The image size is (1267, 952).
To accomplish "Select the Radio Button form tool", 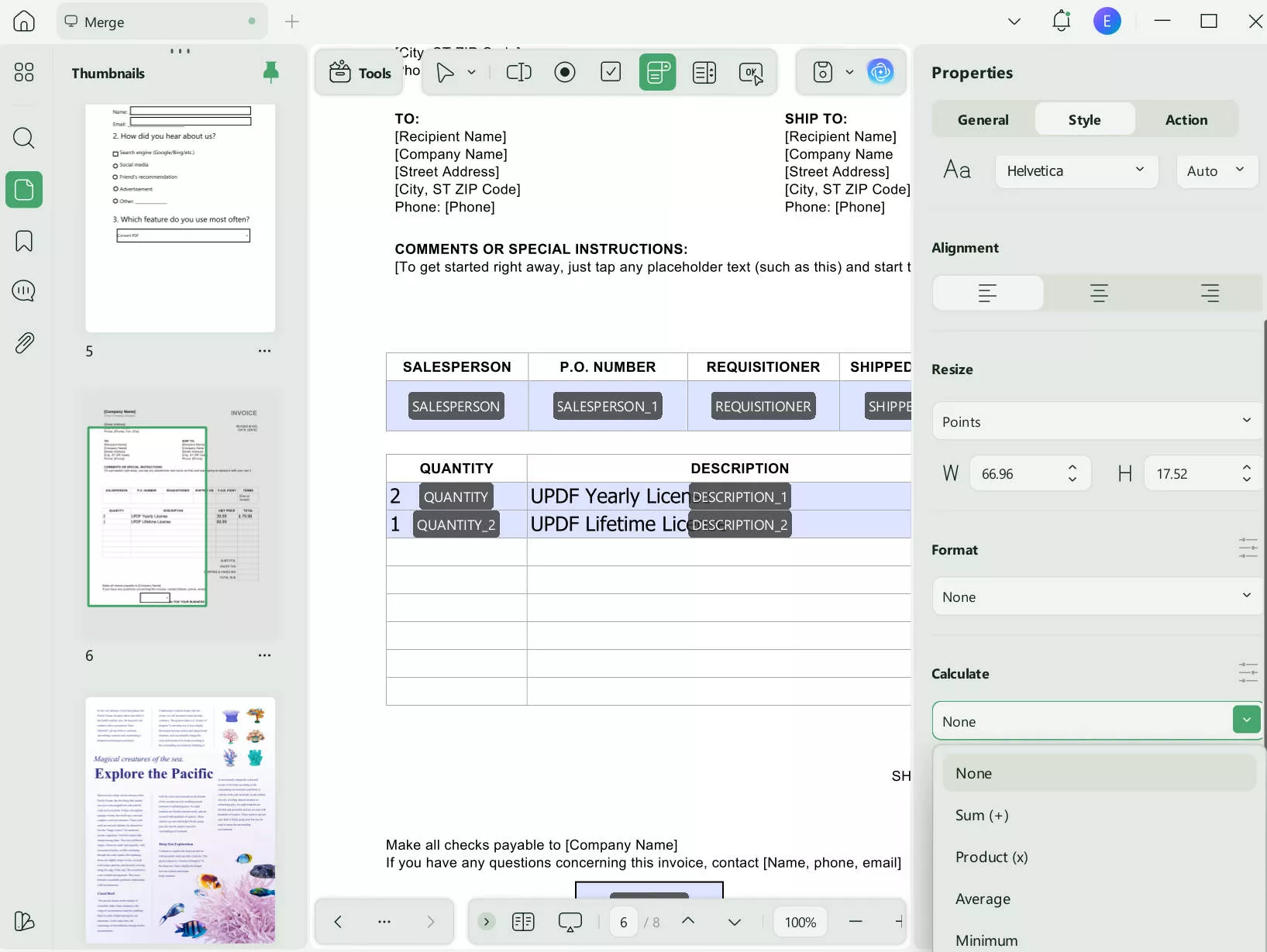I will 565,73.
